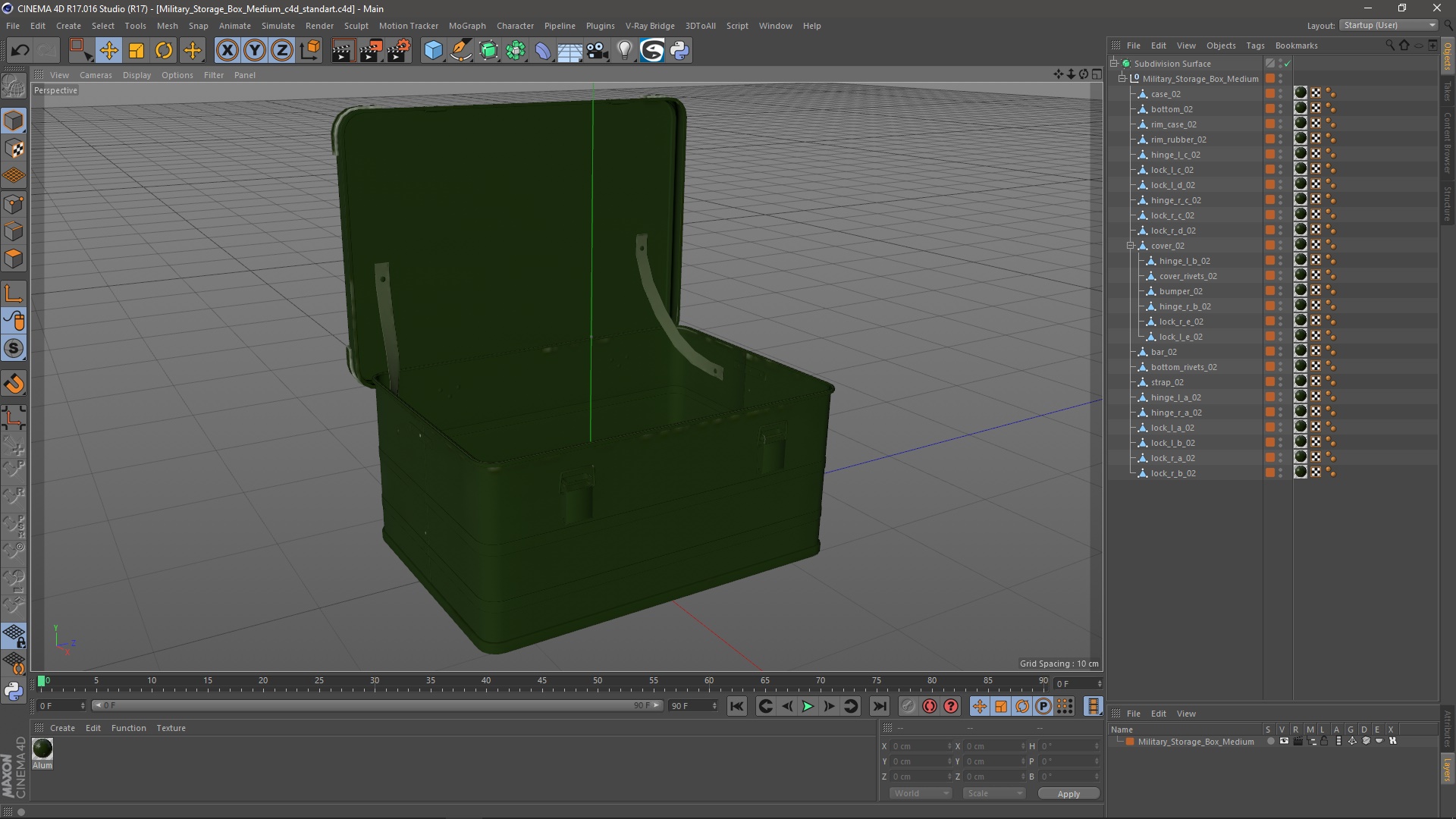This screenshot has width=1456, height=819.
Task: Open Edit Render Settings
Action: pyautogui.click(x=399, y=51)
